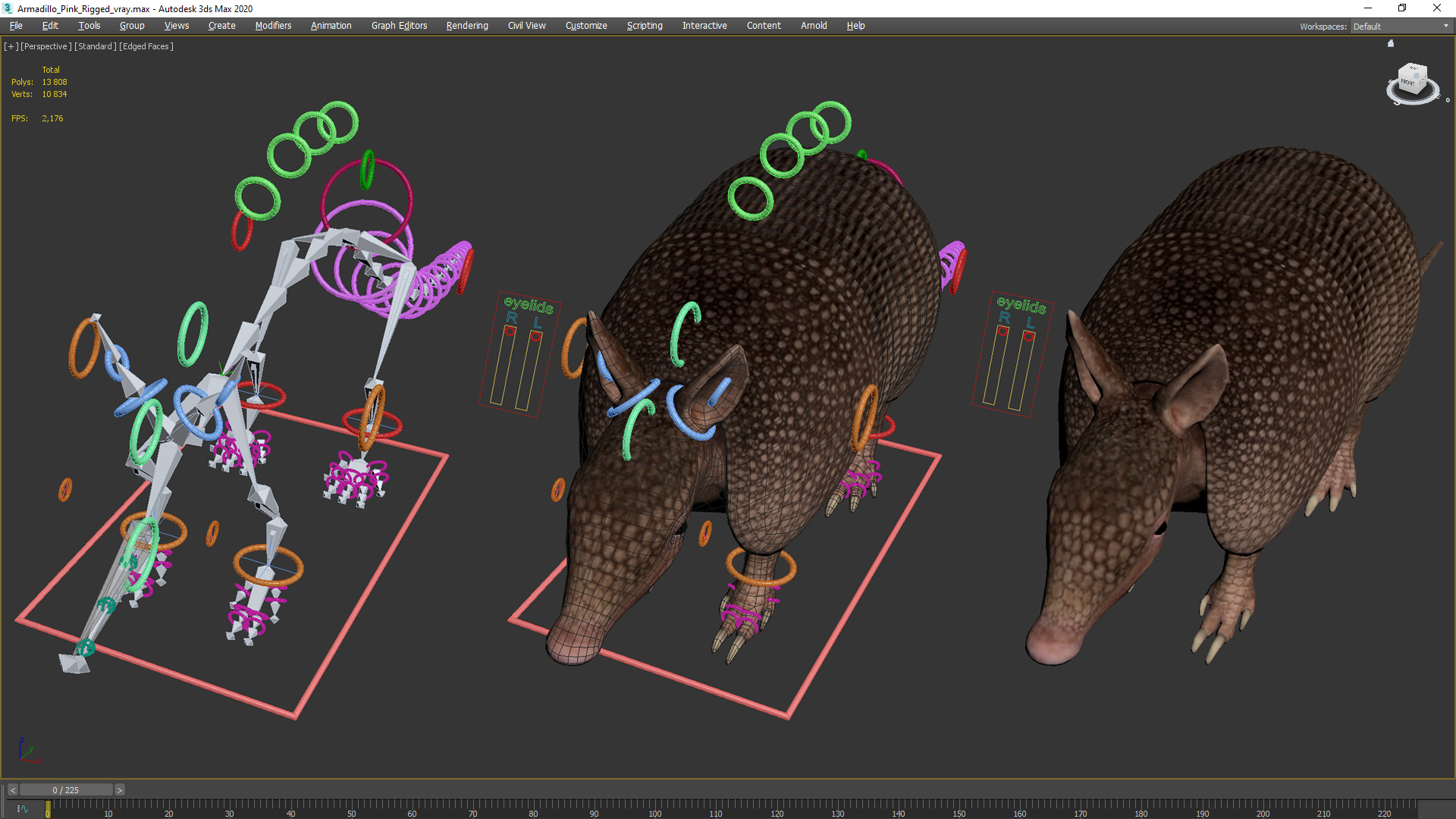Open the Standard shading label menu
The image size is (1456, 819).
(x=96, y=46)
